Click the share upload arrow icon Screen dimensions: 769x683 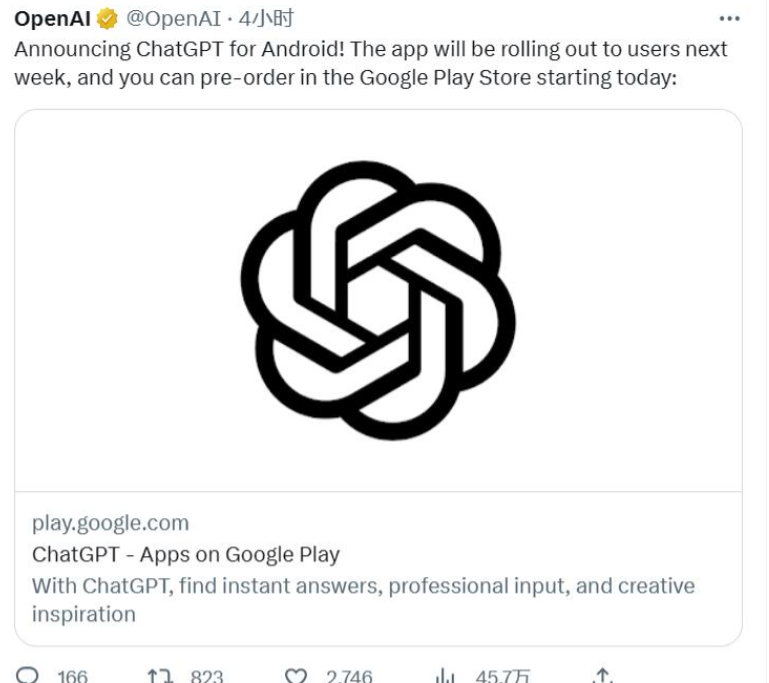603,676
